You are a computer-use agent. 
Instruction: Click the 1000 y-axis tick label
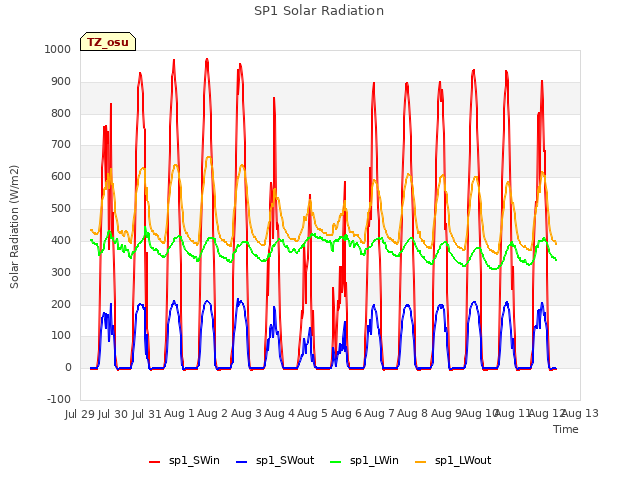tap(58, 49)
